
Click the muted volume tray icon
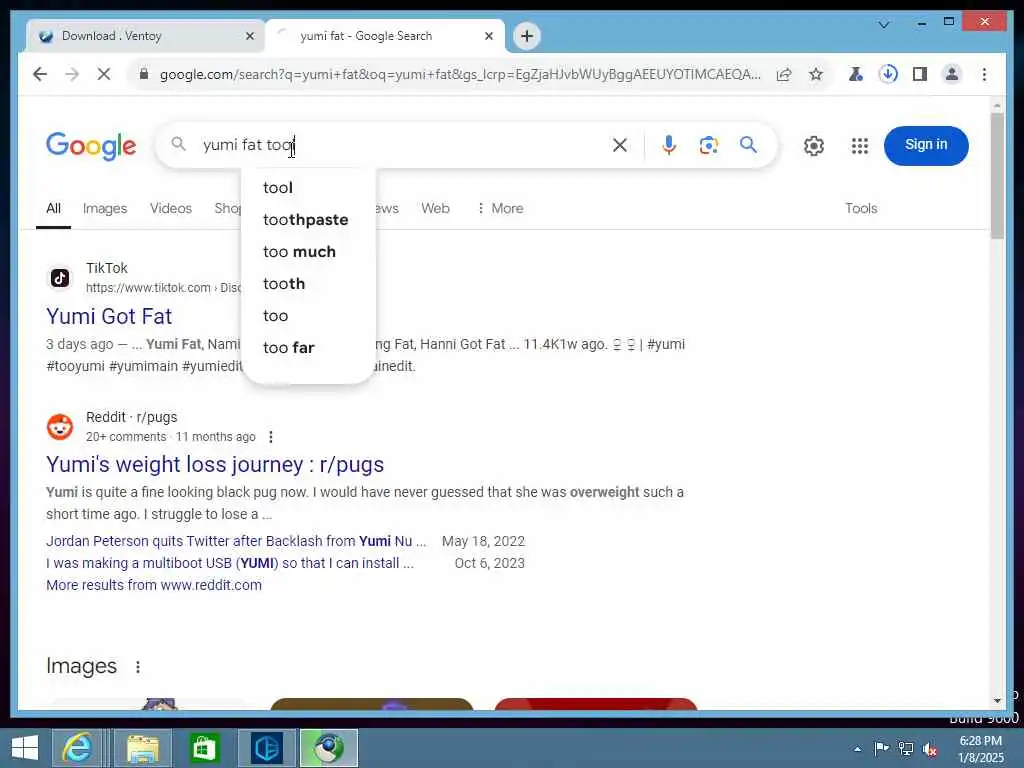930,749
